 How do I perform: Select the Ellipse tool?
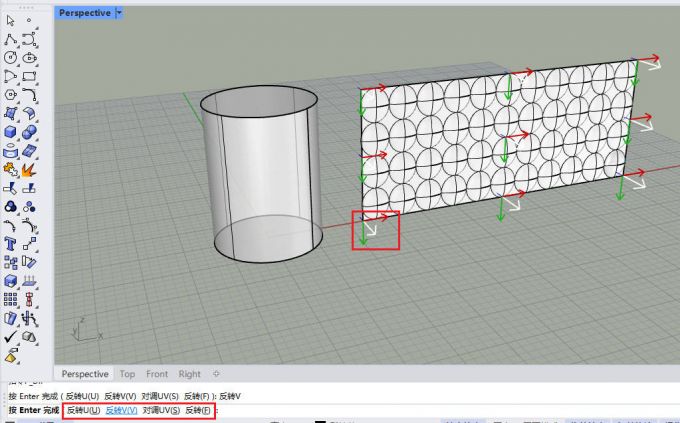tap(29, 58)
